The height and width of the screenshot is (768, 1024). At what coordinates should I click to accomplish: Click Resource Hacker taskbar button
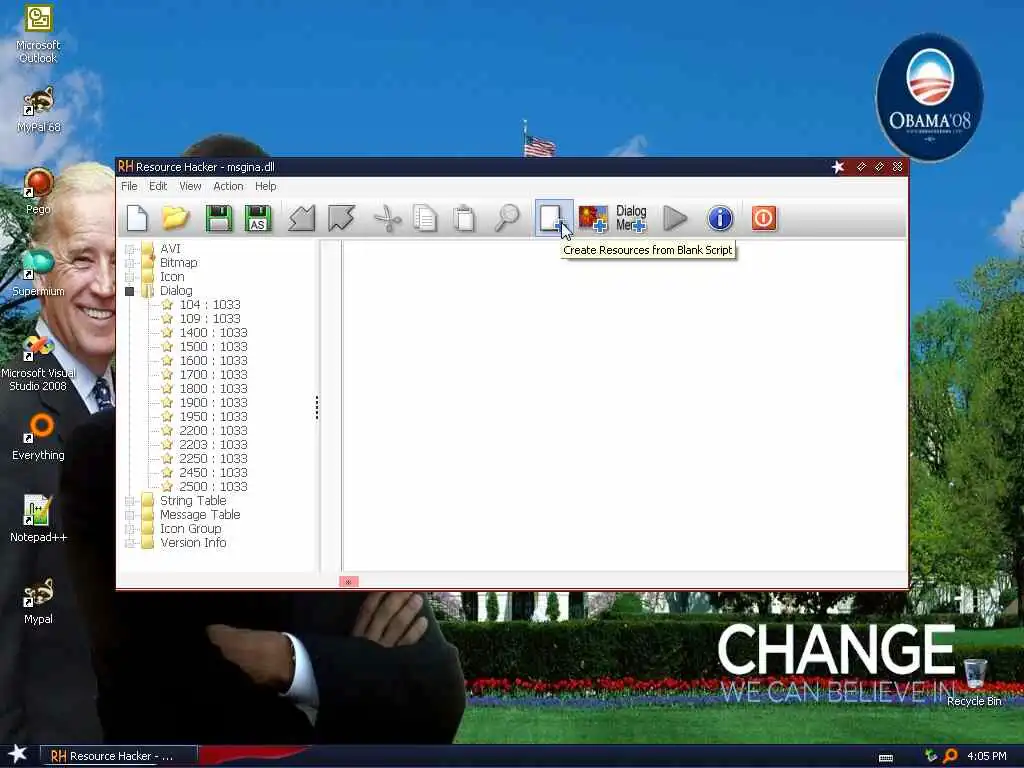(x=118, y=756)
